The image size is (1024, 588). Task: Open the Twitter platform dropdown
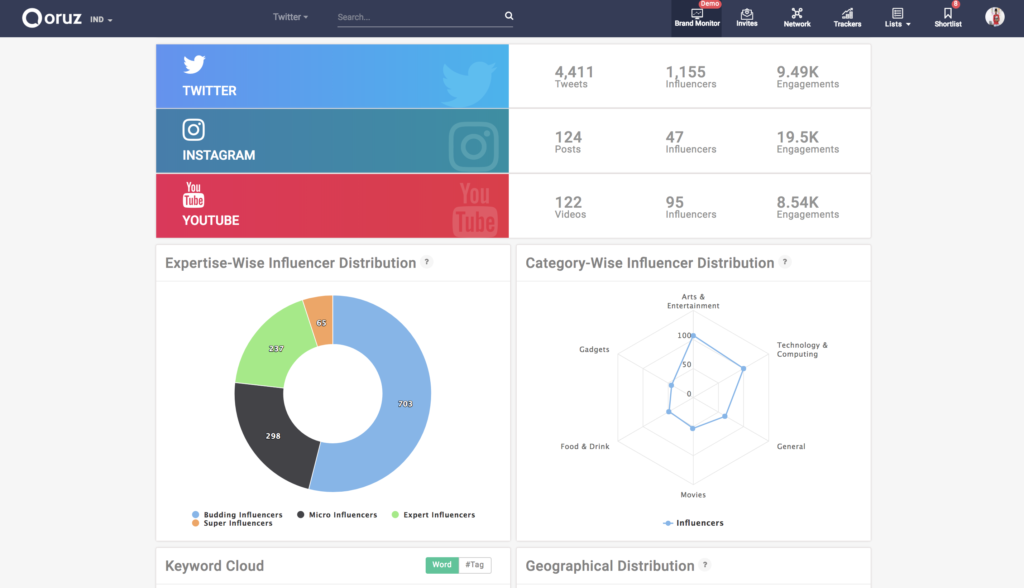(290, 17)
